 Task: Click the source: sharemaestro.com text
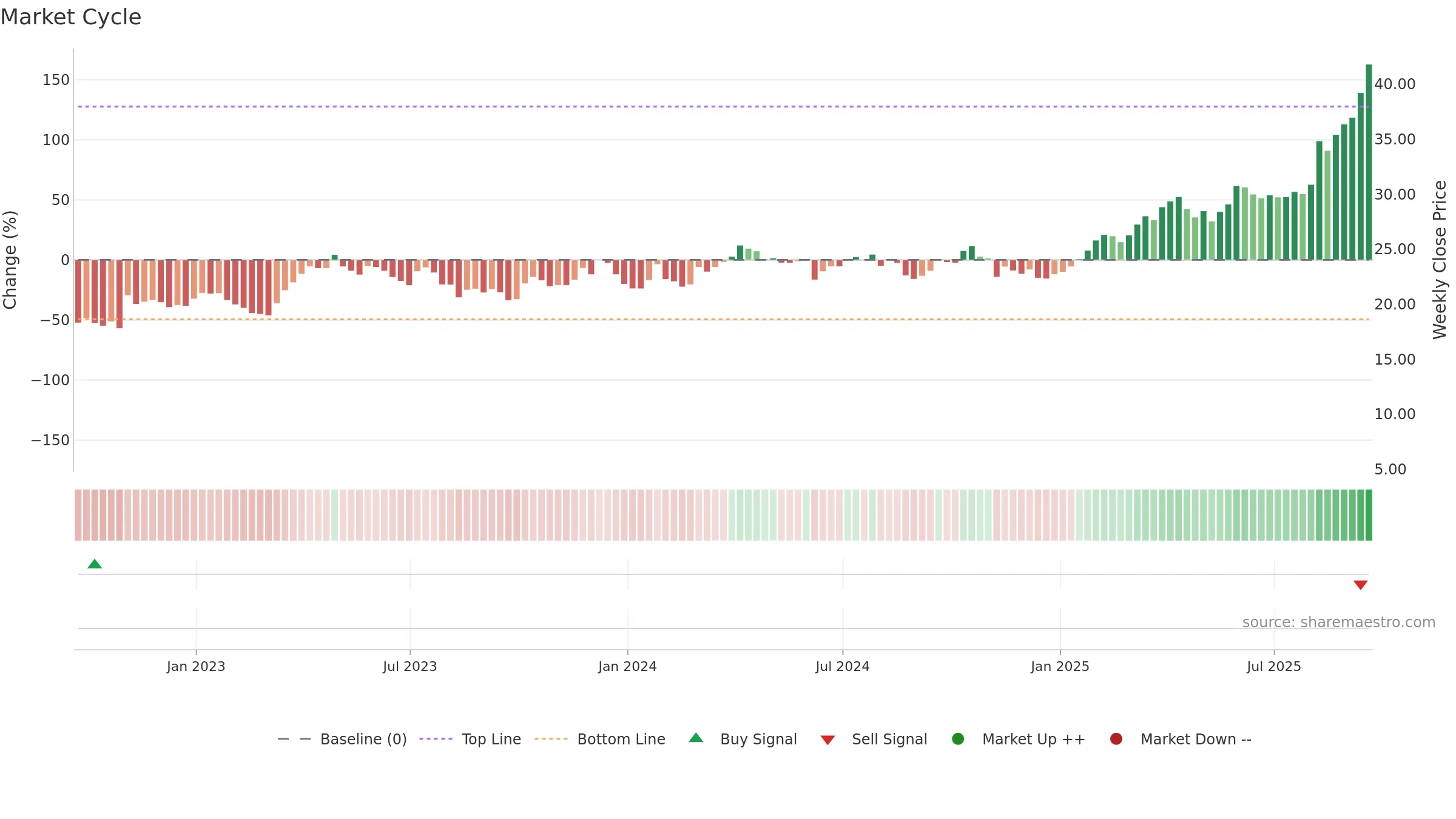tap(1339, 622)
